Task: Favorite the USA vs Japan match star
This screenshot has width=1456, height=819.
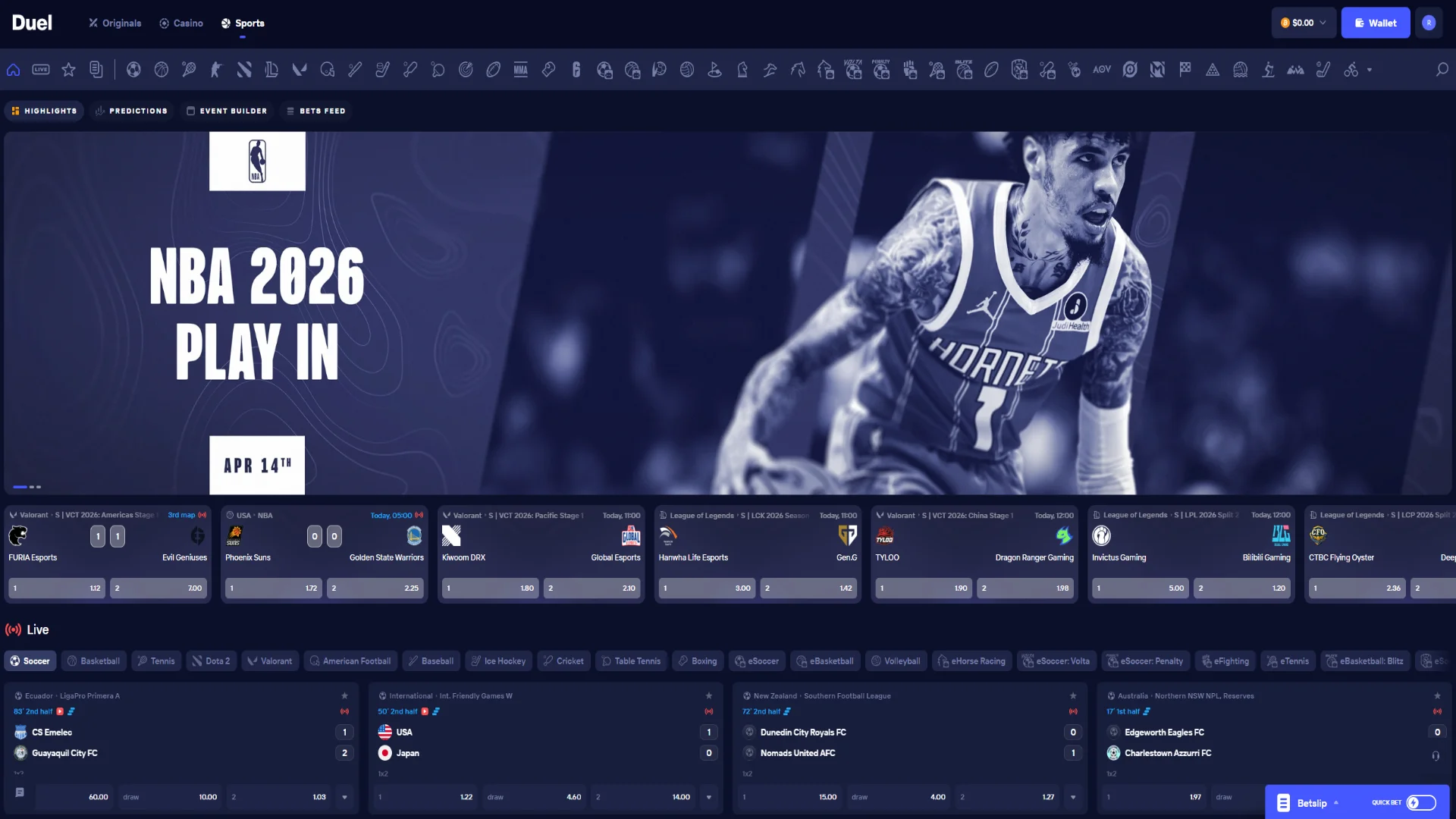Action: (709, 695)
